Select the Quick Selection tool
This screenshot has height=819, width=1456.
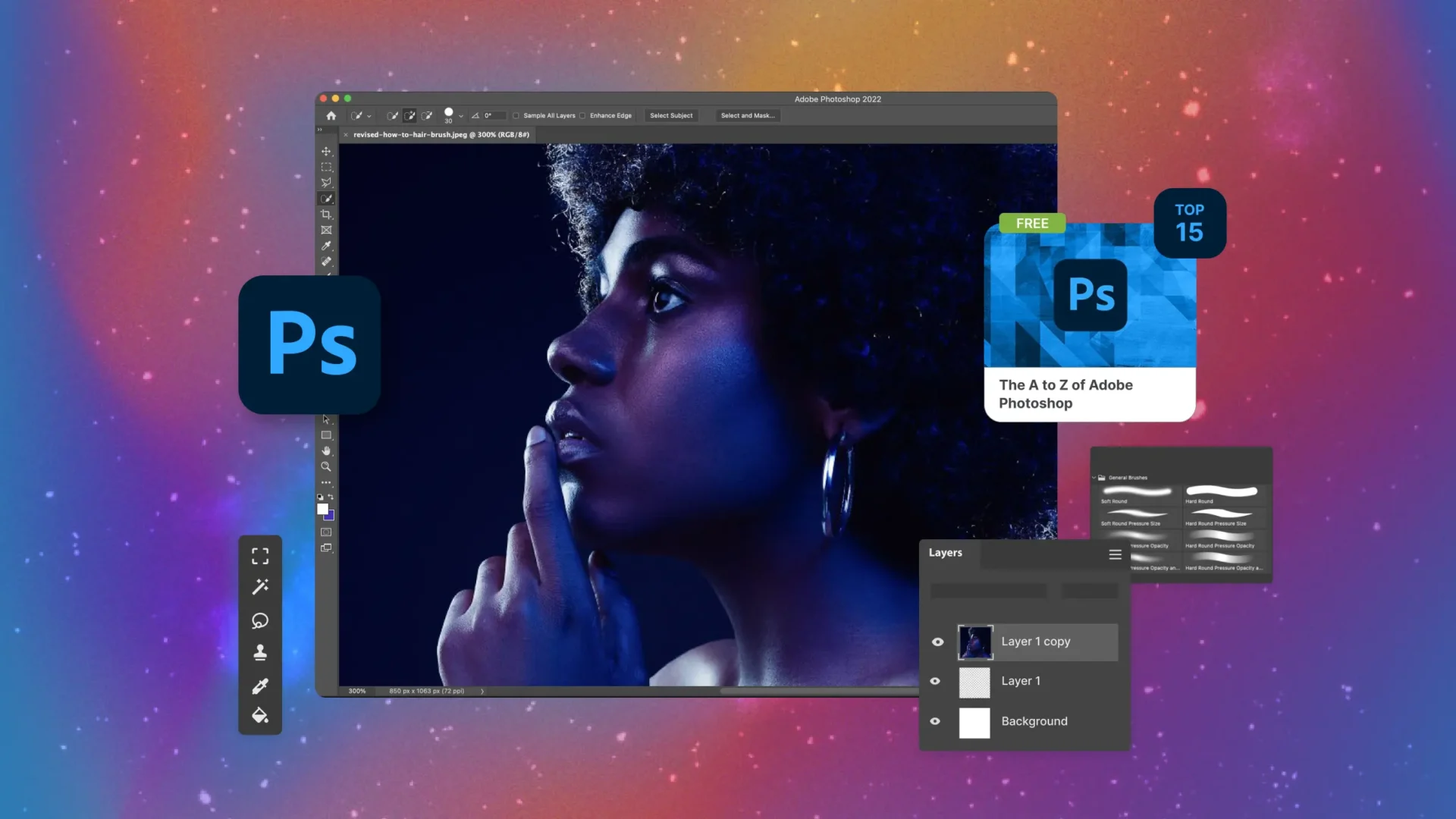[x=327, y=198]
